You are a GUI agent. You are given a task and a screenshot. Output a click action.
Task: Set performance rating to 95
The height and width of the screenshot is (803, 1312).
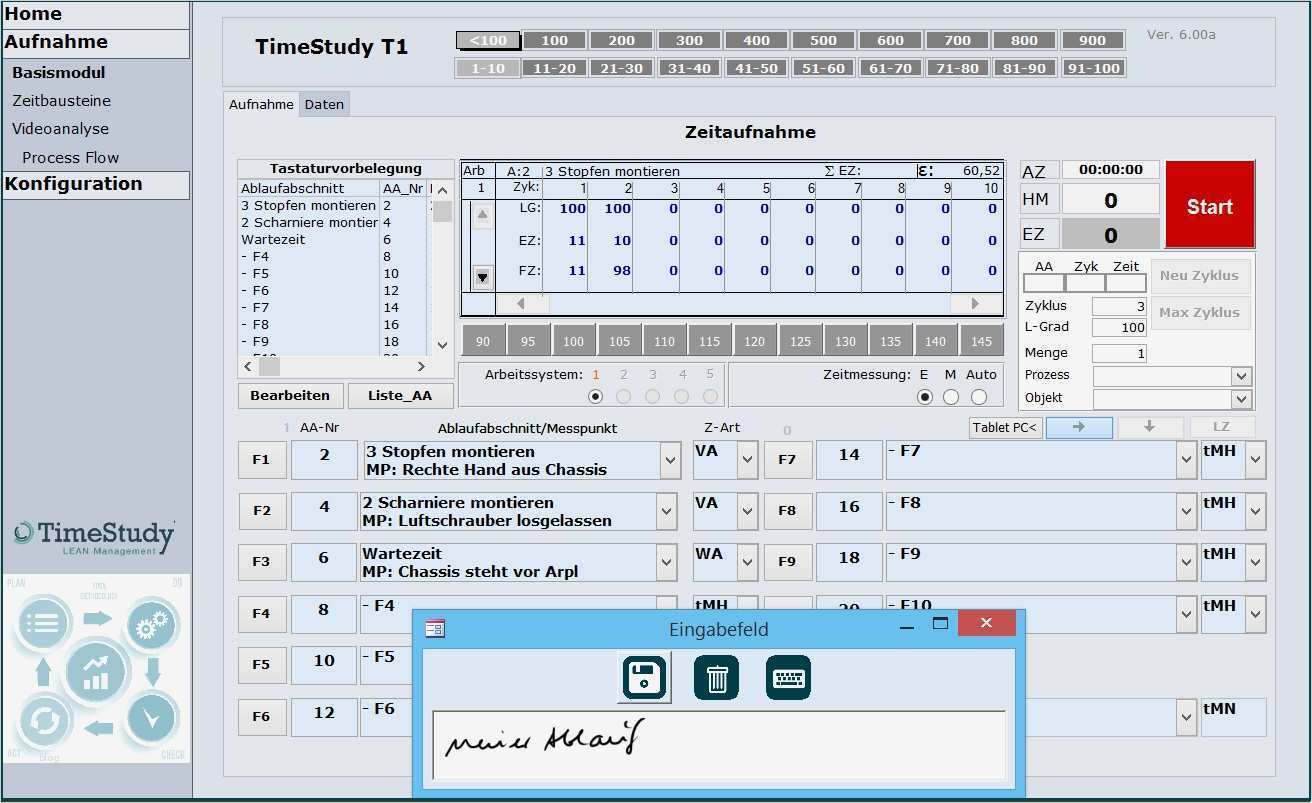pyautogui.click(x=528, y=340)
